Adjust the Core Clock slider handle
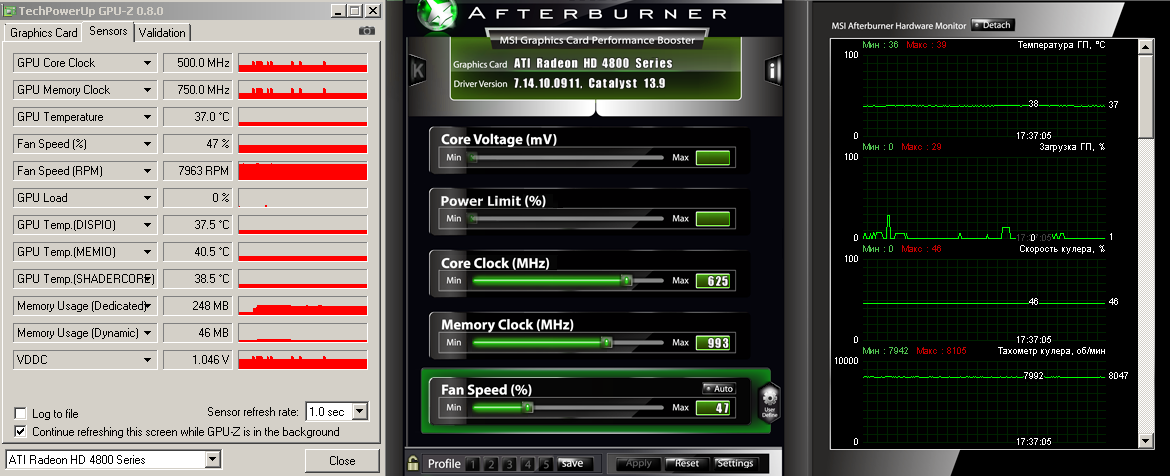 click(627, 281)
